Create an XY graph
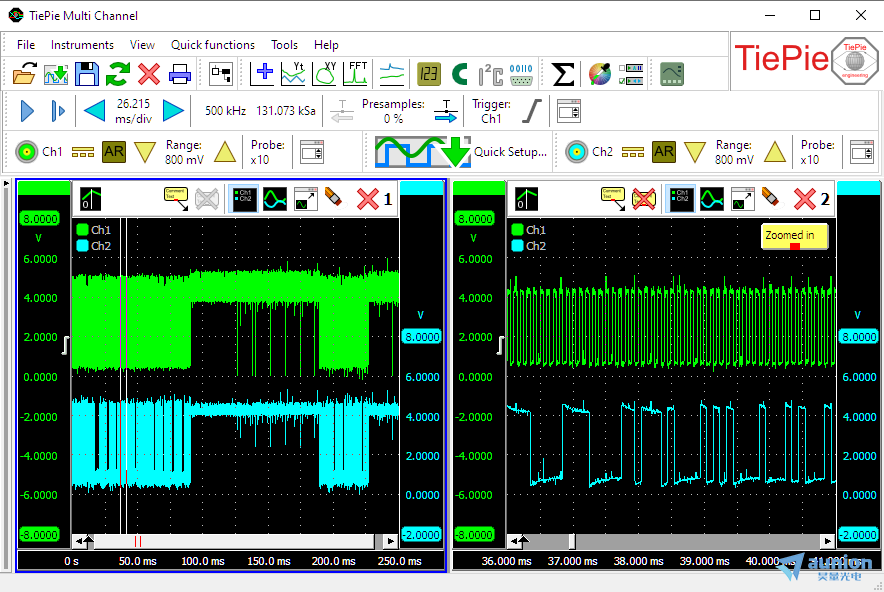This screenshot has height=592, width=884. pyautogui.click(x=326, y=74)
